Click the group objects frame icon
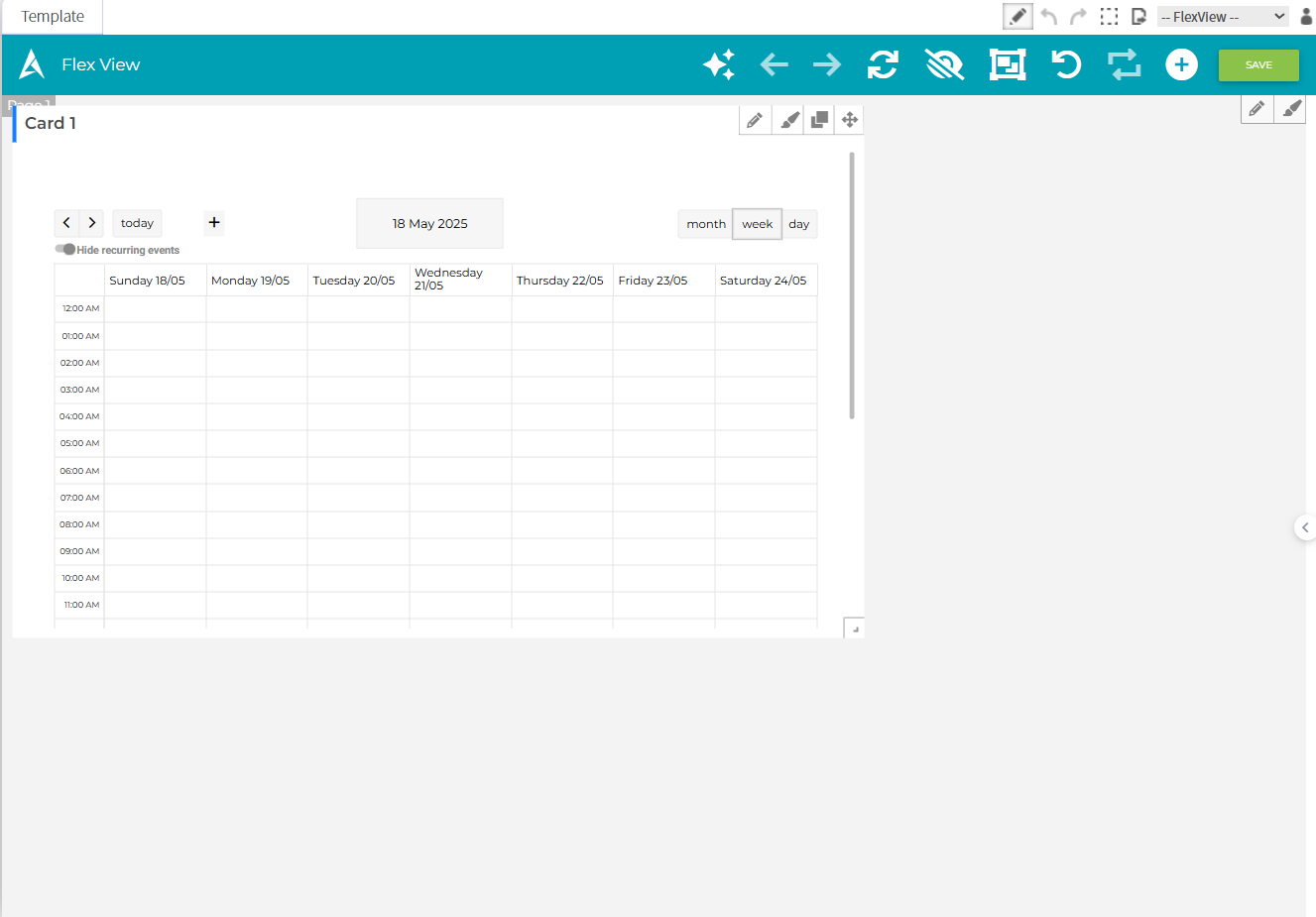This screenshot has height=917, width=1316. [x=1007, y=64]
